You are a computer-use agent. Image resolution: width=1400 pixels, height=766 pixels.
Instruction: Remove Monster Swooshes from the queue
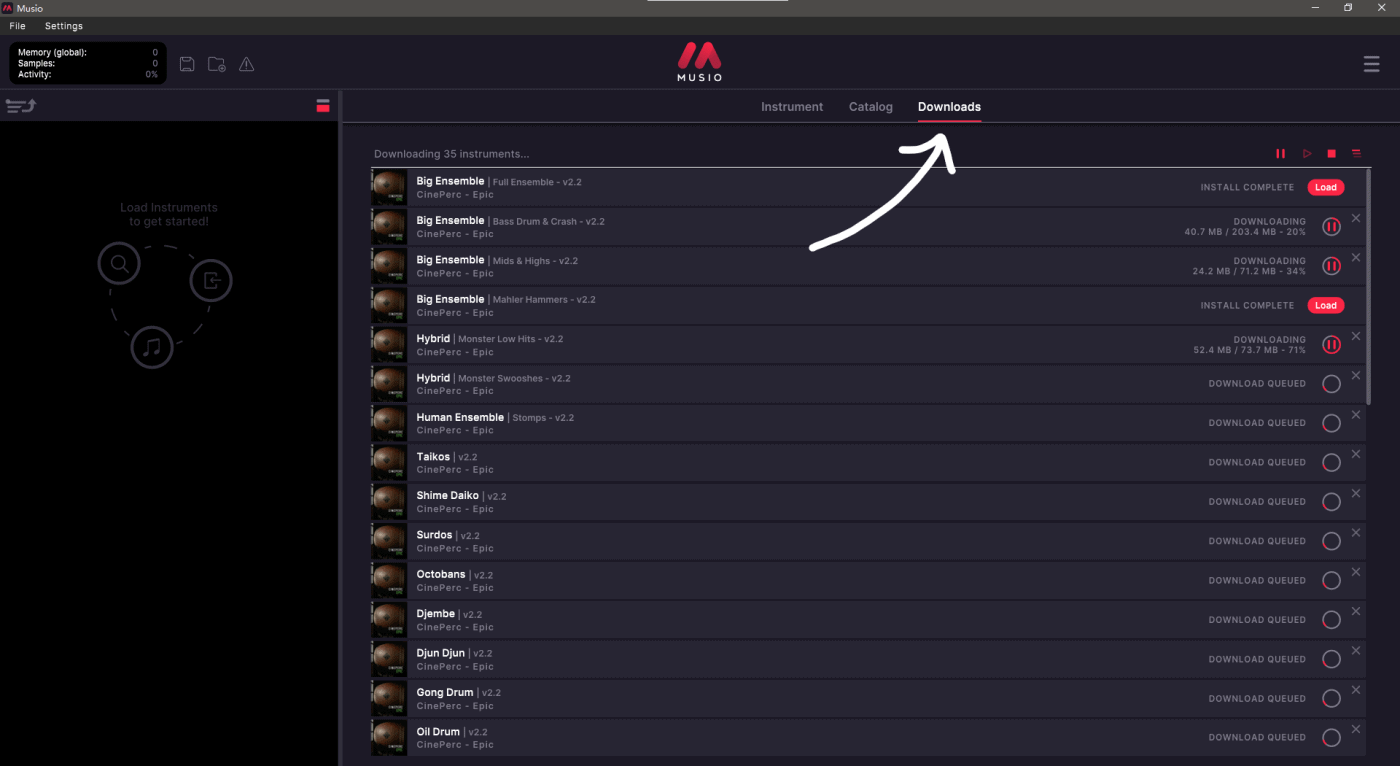click(1356, 375)
